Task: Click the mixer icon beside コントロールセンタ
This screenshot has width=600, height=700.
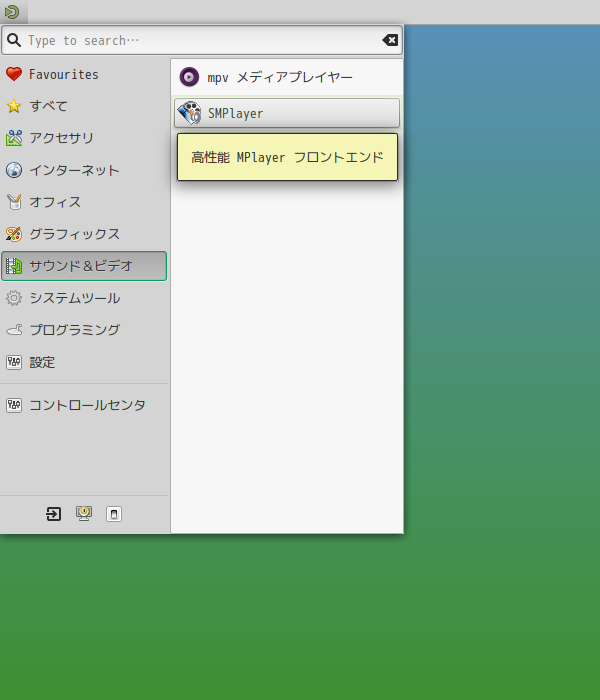Action: pyautogui.click(x=14, y=405)
